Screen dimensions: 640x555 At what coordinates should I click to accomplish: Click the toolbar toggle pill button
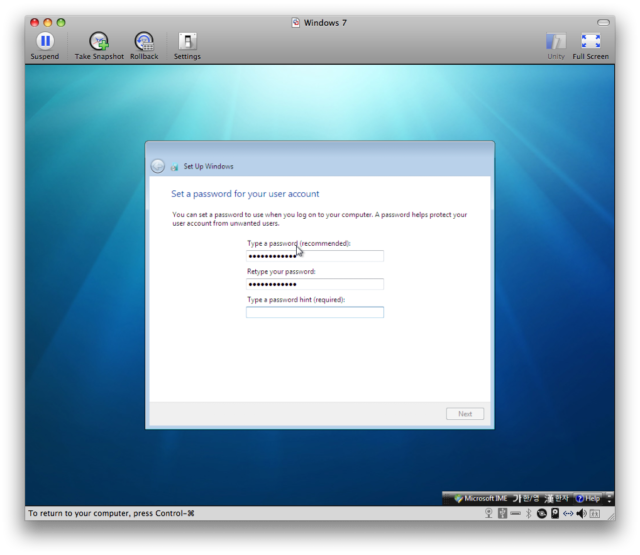603,22
